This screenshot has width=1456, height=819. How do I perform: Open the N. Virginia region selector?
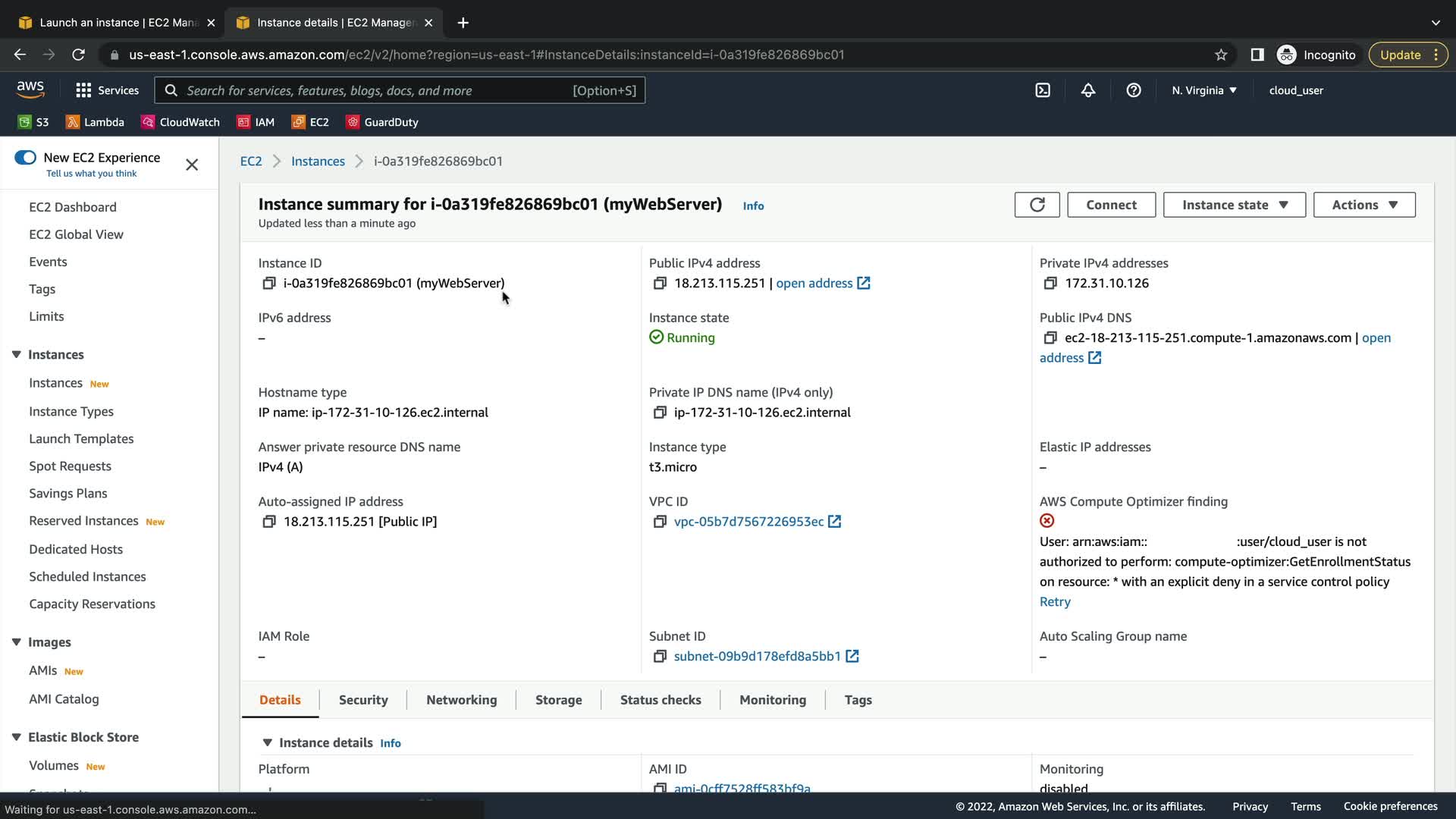tap(1203, 90)
